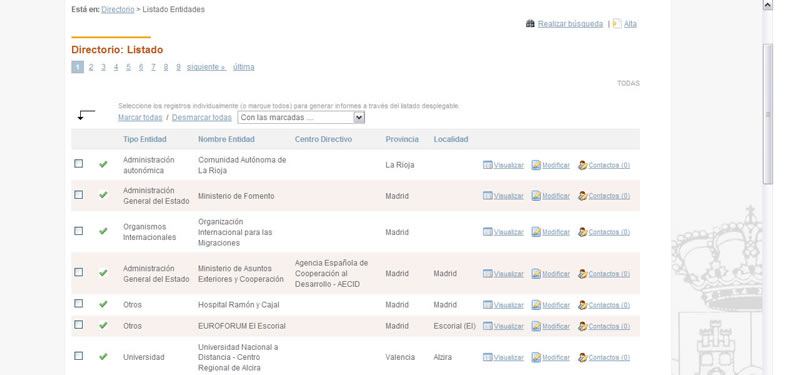Click Contactos icon for Ministerio de Asuntos Exteriores
800x375 pixels.
pyautogui.click(x=583, y=273)
